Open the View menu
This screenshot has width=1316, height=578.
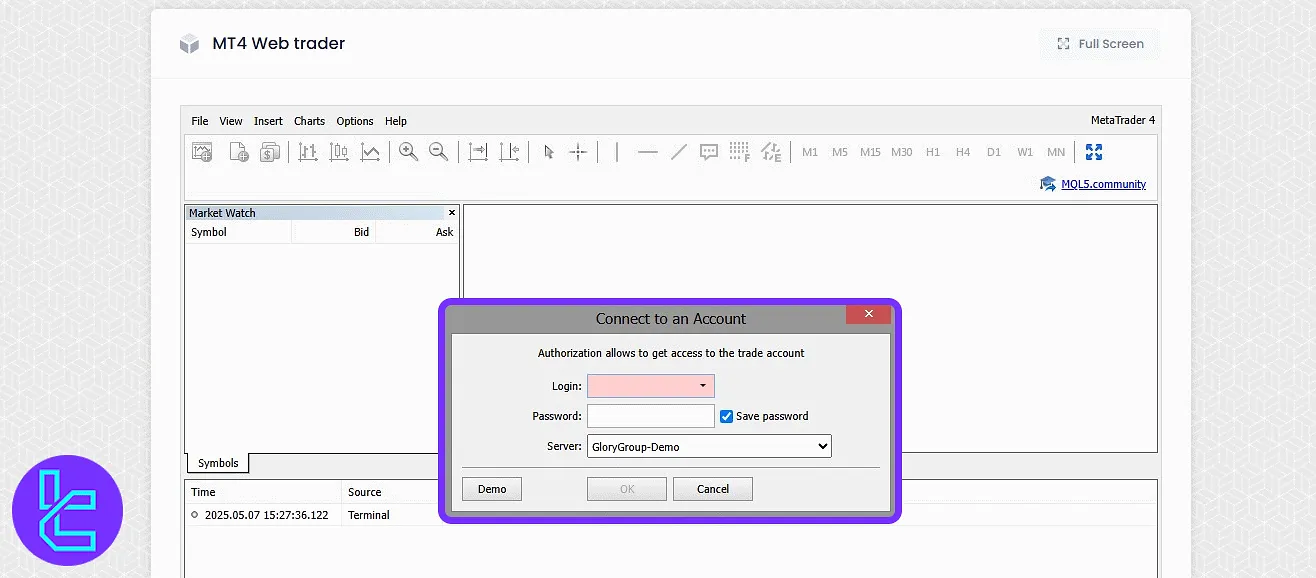click(x=231, y=121)
